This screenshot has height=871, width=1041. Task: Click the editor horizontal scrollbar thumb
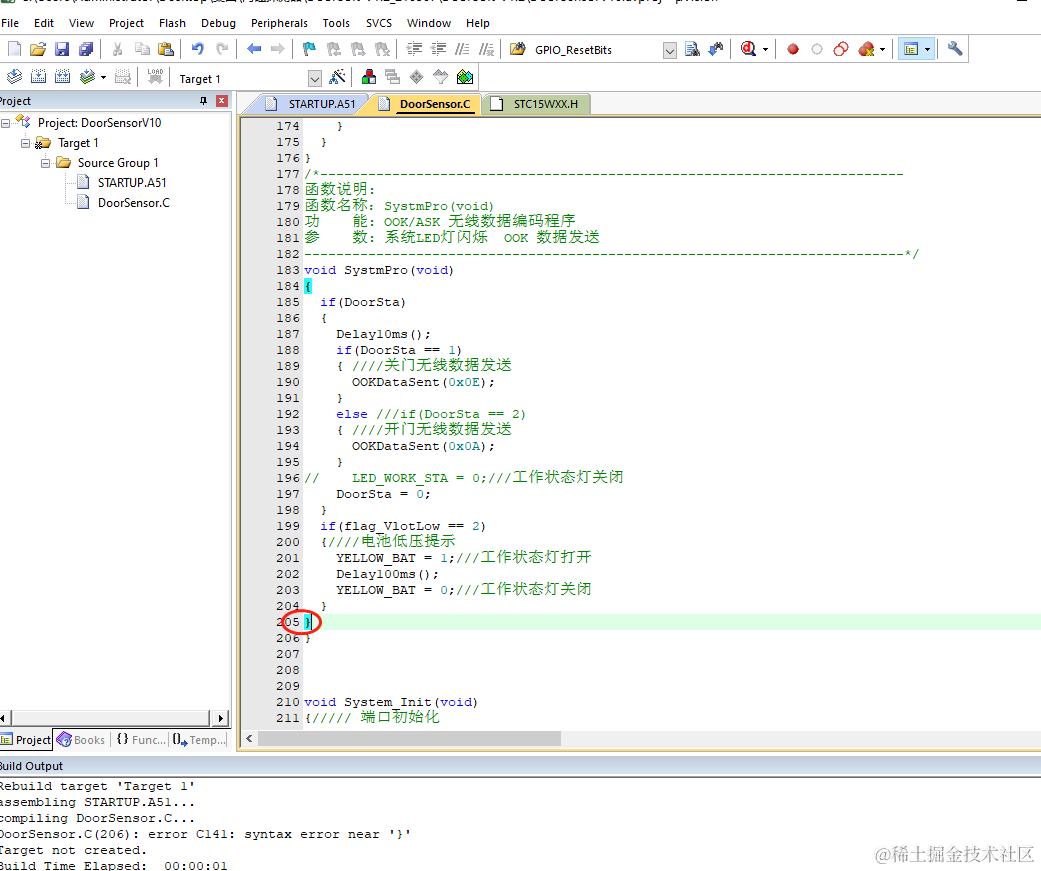(409, 738)
